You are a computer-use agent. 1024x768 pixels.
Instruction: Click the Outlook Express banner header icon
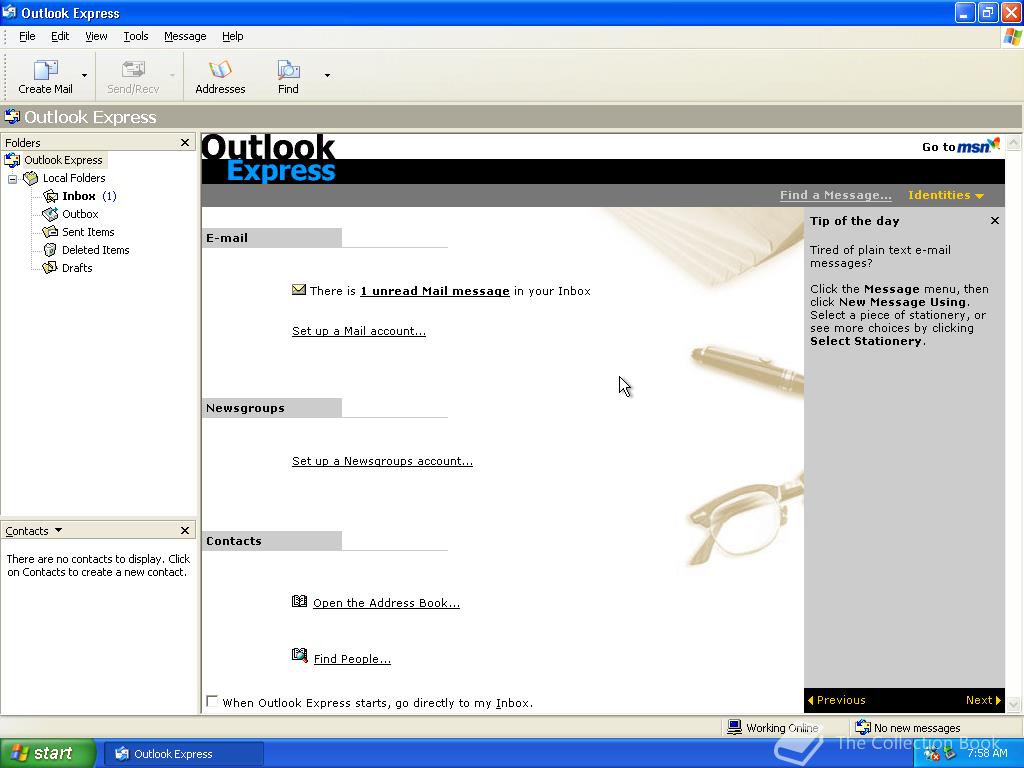[12, 117]
